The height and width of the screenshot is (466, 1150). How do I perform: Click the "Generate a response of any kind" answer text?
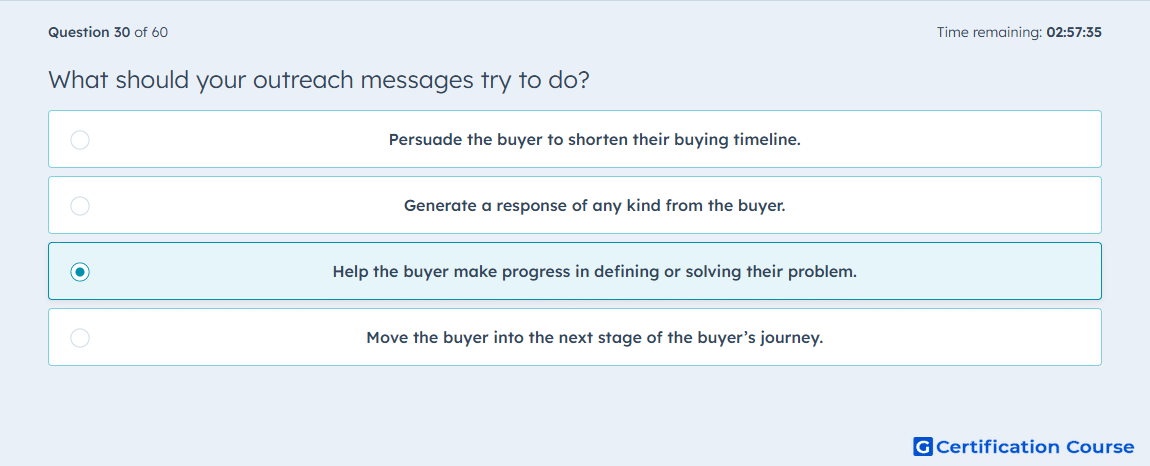pos(594,205)
